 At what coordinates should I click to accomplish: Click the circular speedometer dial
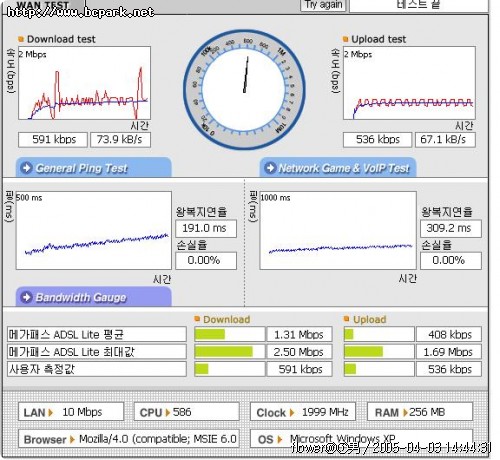pyautogui.click(x=244, y=89)
